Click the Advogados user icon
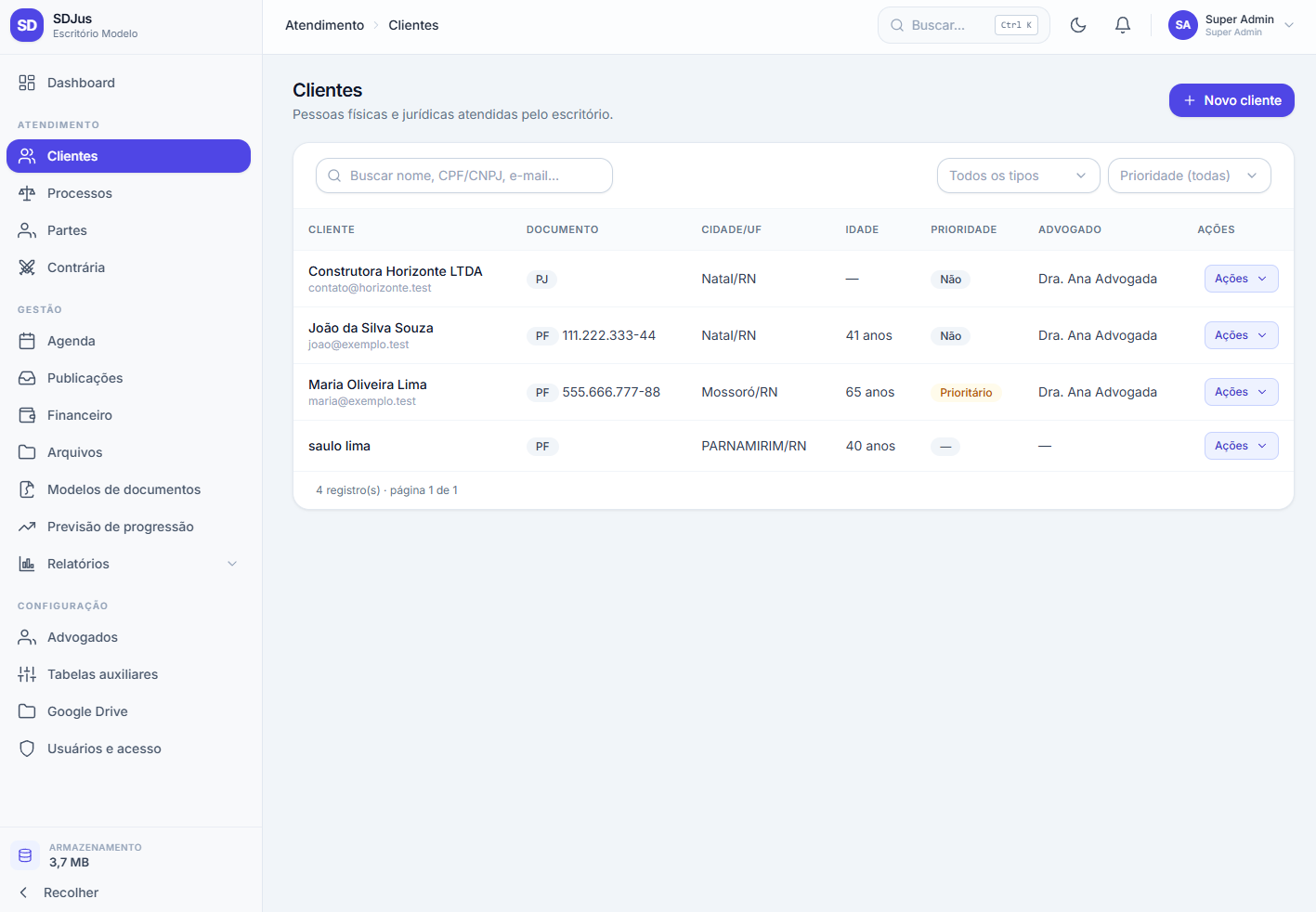Screen dimensions: 1316x912 click(27, 637)
